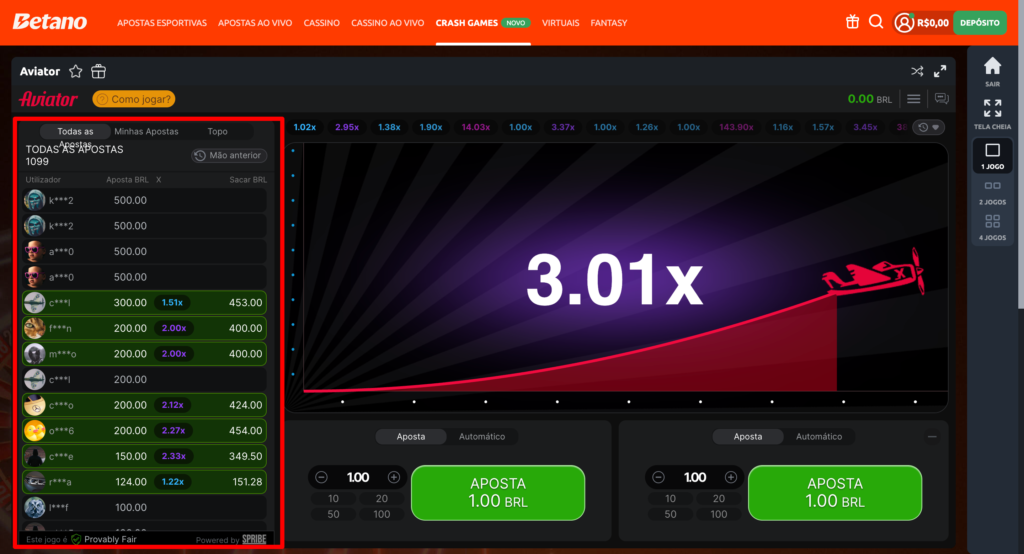Switch left panel to Automático mode
1024x554 pixels.
pyautogui.click(x=482, y=436)
